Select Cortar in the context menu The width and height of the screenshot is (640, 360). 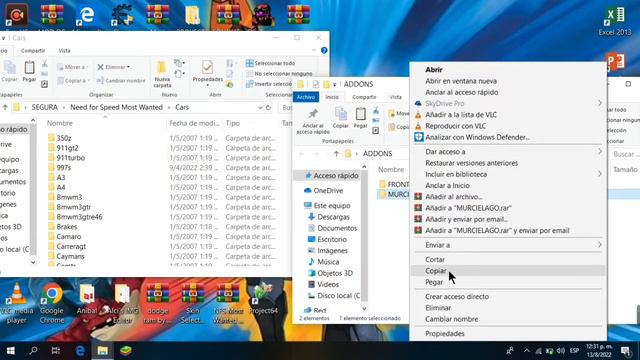point(435,260)
